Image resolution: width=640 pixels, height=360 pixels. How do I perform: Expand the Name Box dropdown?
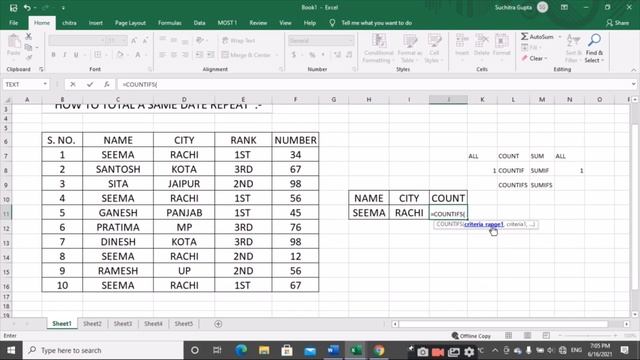pos(45,84)
